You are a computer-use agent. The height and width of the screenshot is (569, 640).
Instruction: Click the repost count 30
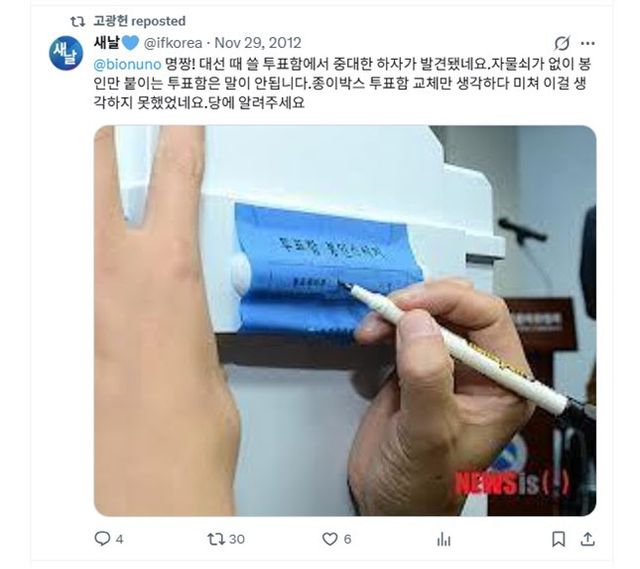[237, 539]
